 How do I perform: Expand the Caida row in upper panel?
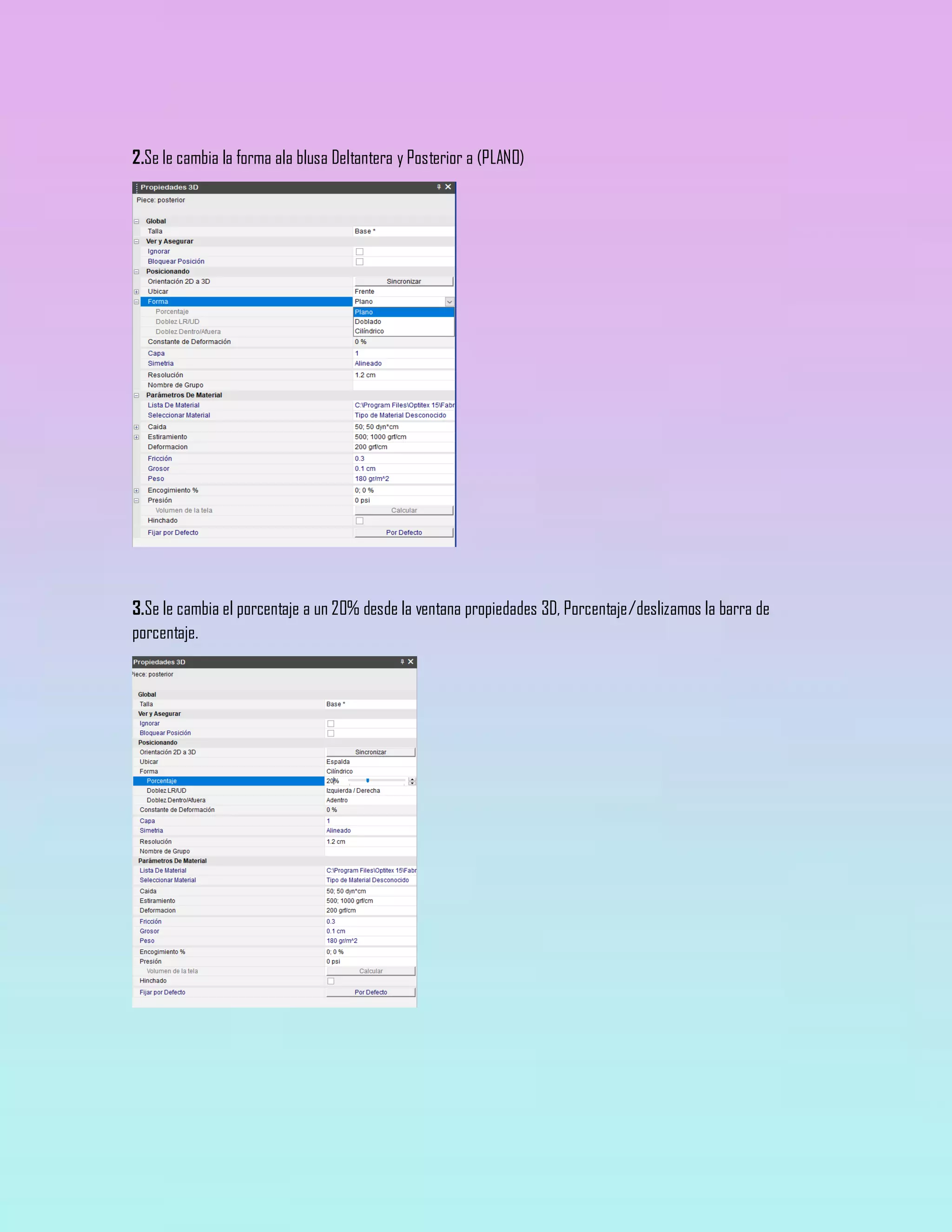(137, 427)
